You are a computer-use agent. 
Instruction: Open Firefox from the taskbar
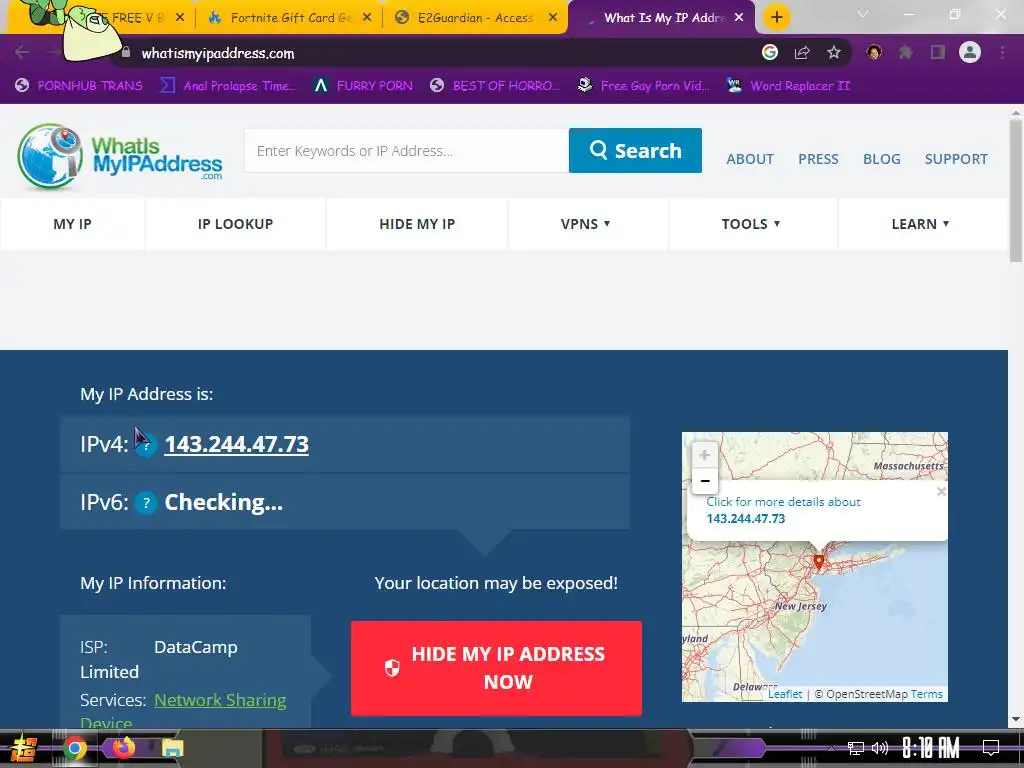coord(123,747)
